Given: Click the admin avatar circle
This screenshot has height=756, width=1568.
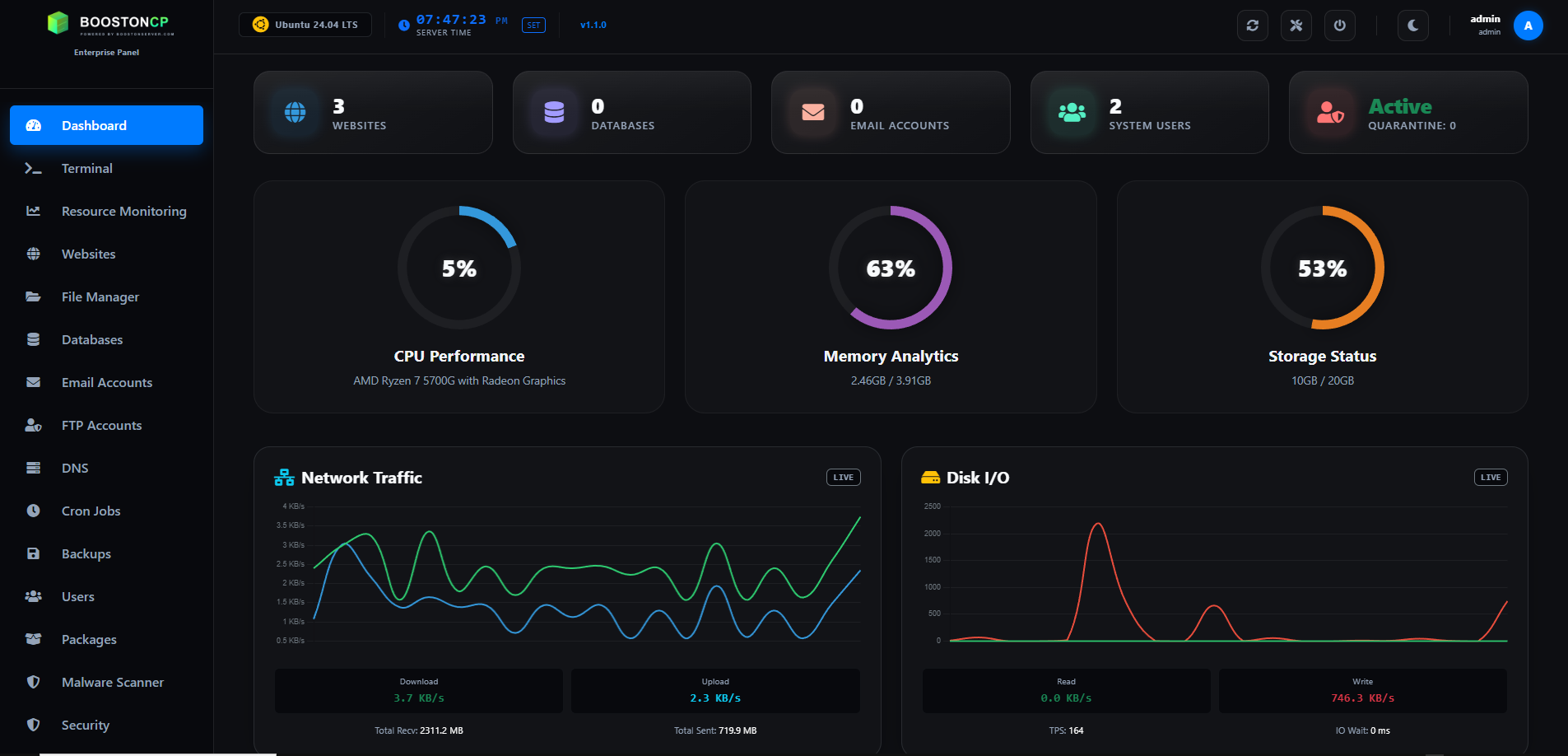Looking at the screenshot, I should click(x=1528, y=26).
